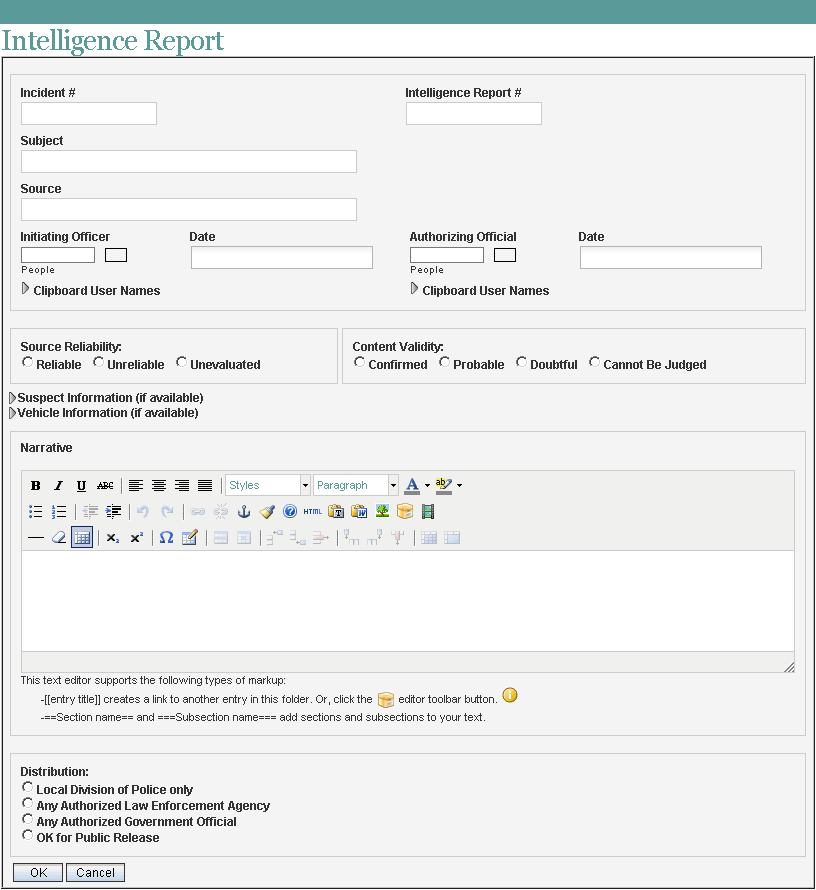816x890 pixels.
Task: Open the Paragraph format dropdown
Action: coord(356,485)
